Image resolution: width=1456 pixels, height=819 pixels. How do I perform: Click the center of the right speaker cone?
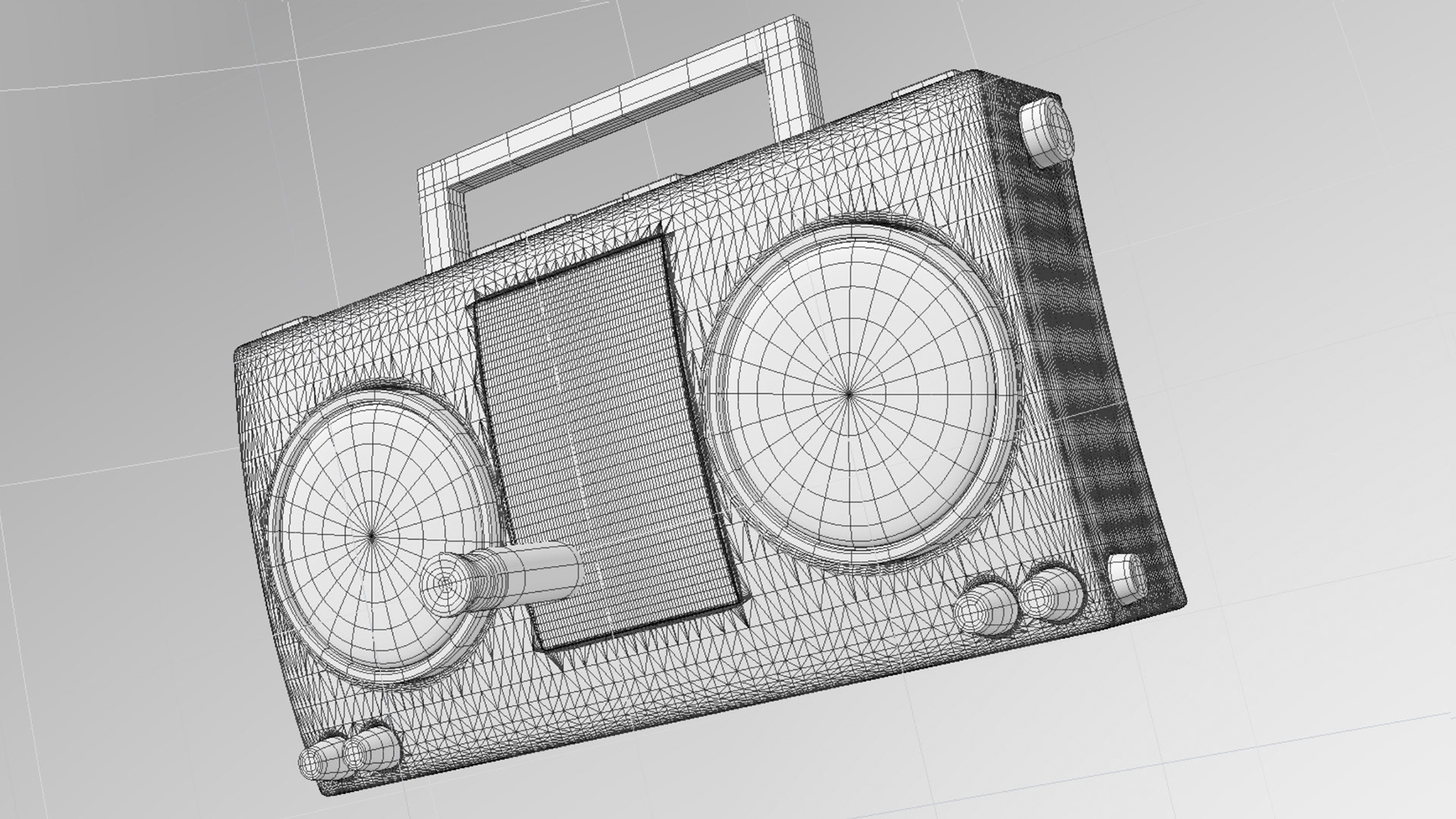pos(849,394)
